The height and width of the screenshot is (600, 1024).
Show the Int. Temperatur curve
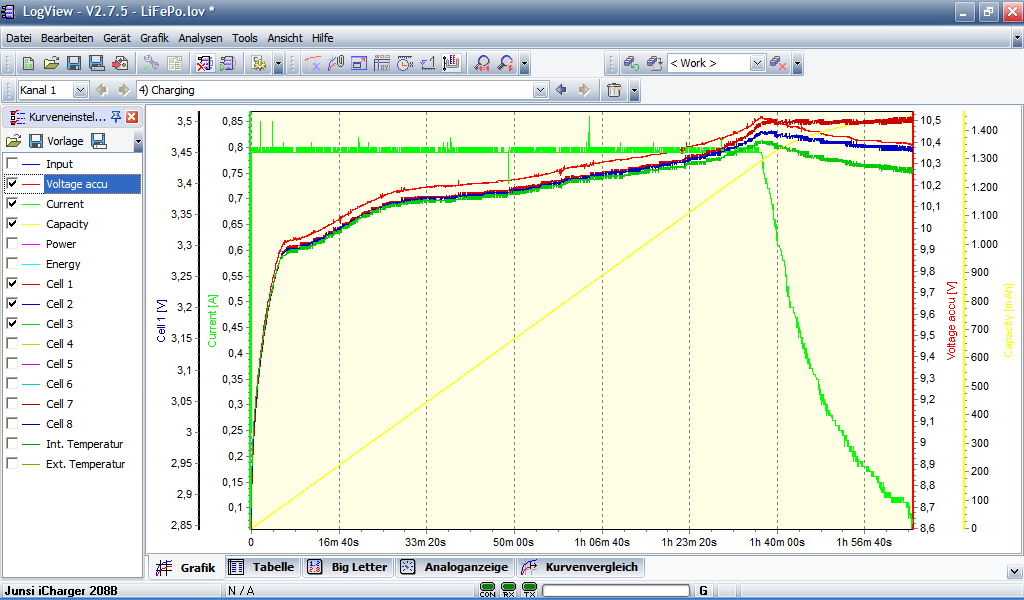click(x=12, y=443)
